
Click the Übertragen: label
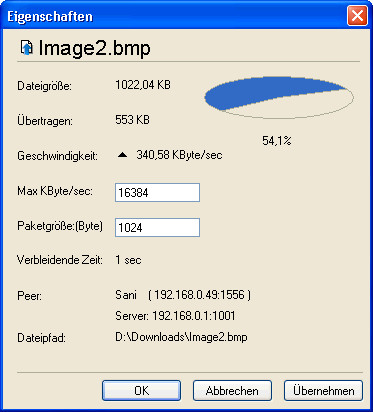point(45,121)
